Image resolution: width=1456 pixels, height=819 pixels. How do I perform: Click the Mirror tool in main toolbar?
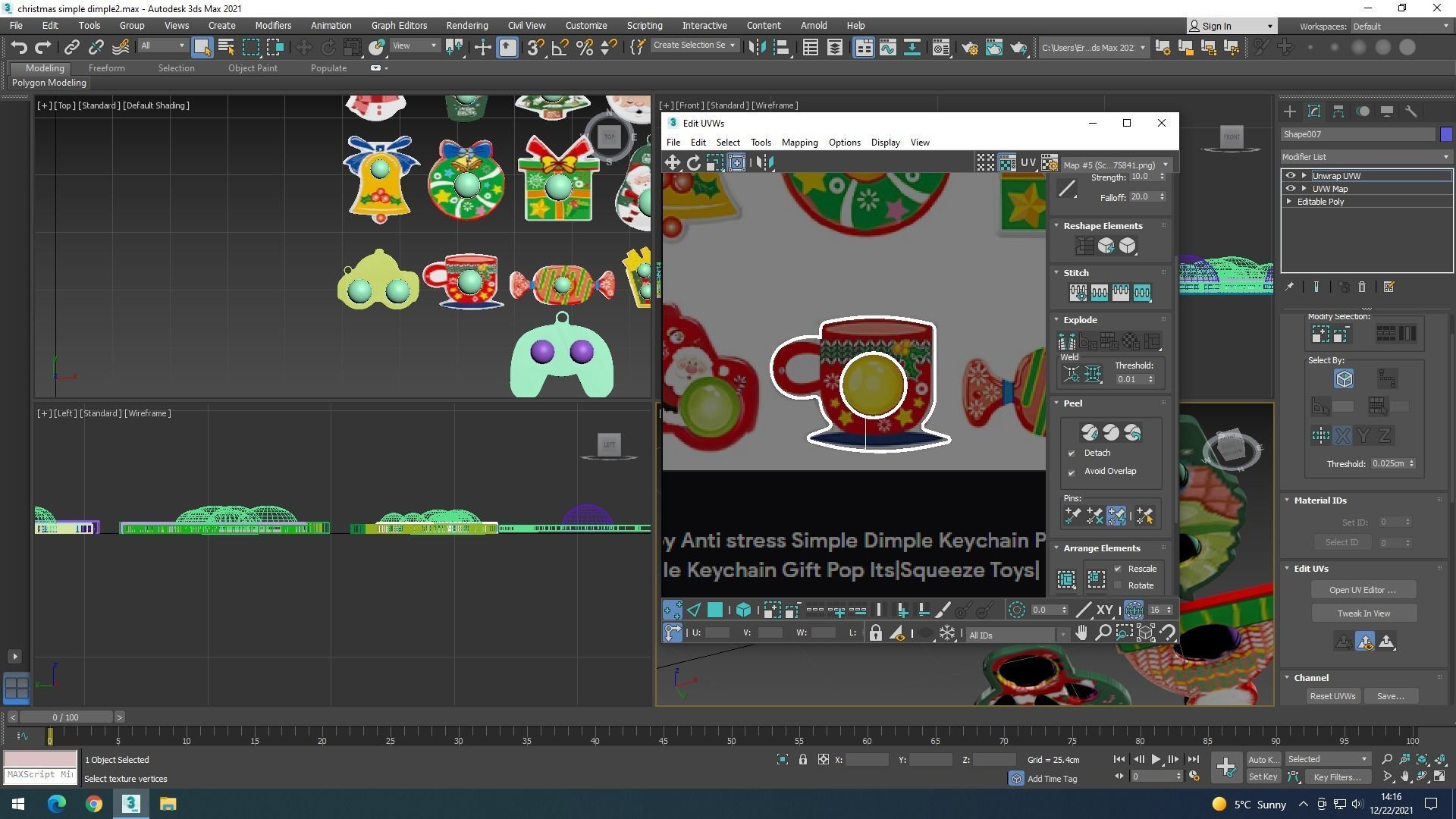[757, 48]
